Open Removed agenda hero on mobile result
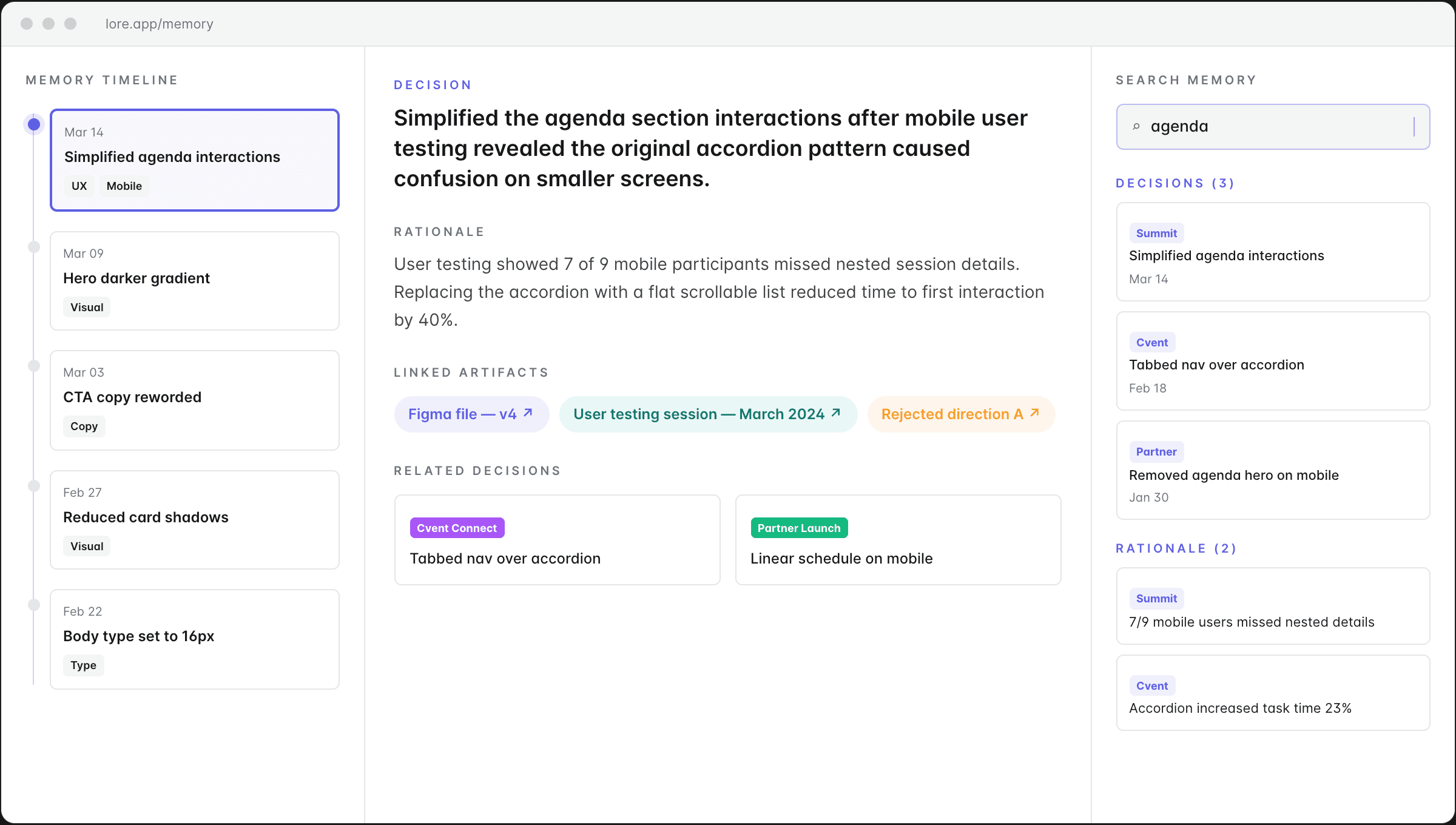This screenshot has height=825, width=1456. [x=1273, y=470]
